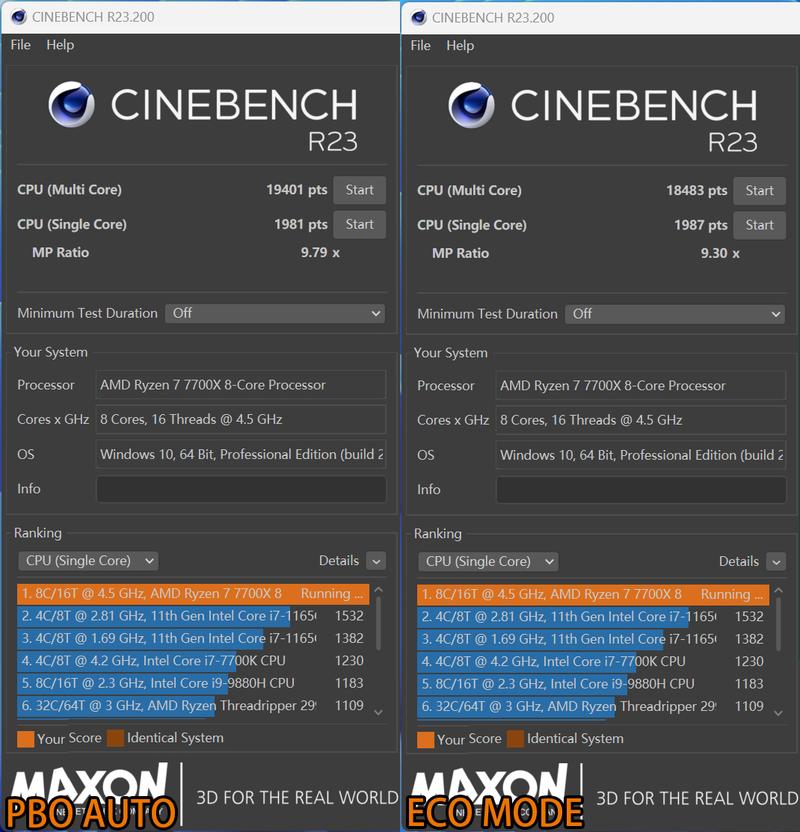Select Threadripper ranking row in right window
Image resolution: width=800 pixels, height=832 pixels.
[x=593, y=706]
